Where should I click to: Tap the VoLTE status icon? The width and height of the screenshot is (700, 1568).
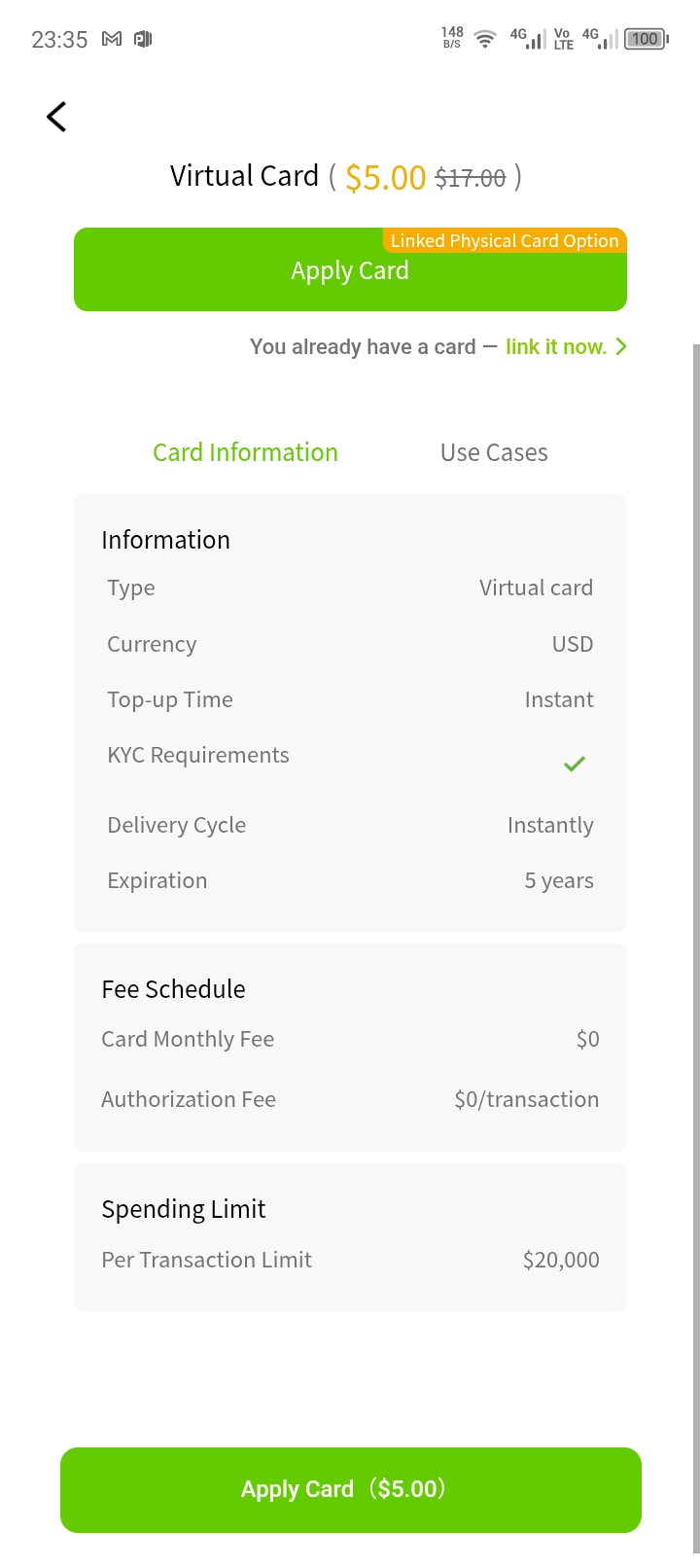[x=563, y=39]
